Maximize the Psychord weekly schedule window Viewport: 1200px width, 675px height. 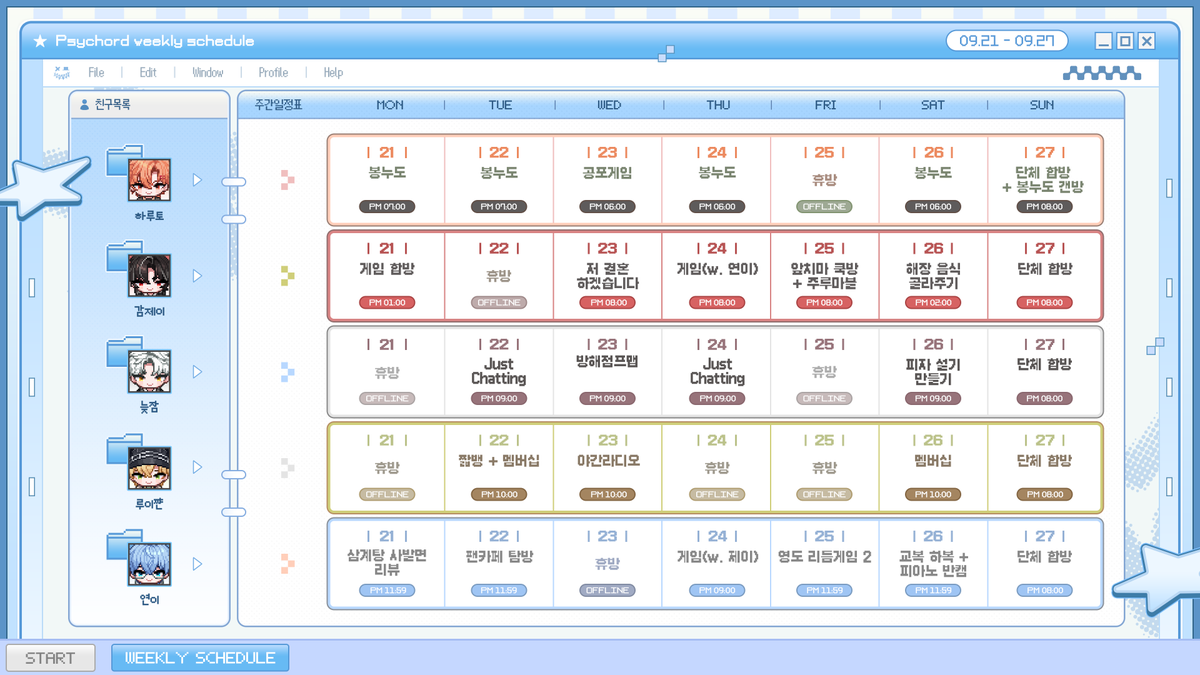(x=1125, y=41)
